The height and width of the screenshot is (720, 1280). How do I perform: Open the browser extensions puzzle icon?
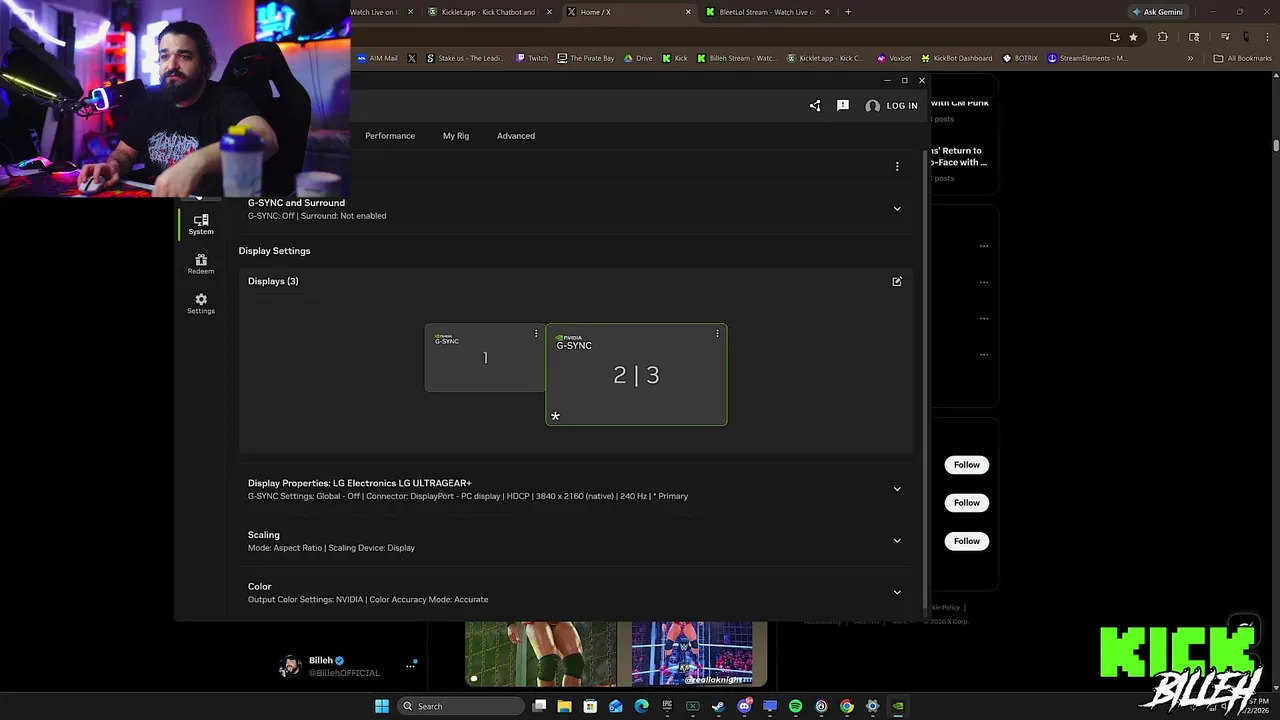pos(1162,37)
